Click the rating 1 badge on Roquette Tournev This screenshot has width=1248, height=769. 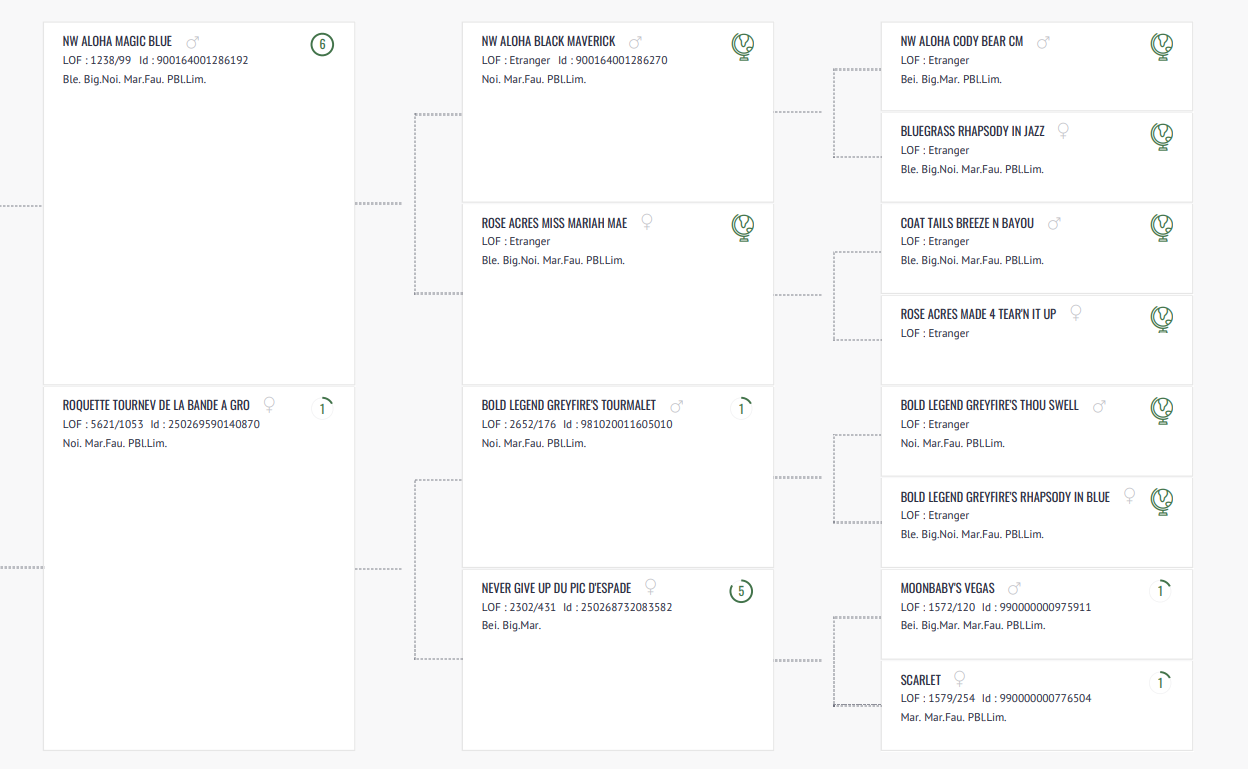tap(322, 408)
